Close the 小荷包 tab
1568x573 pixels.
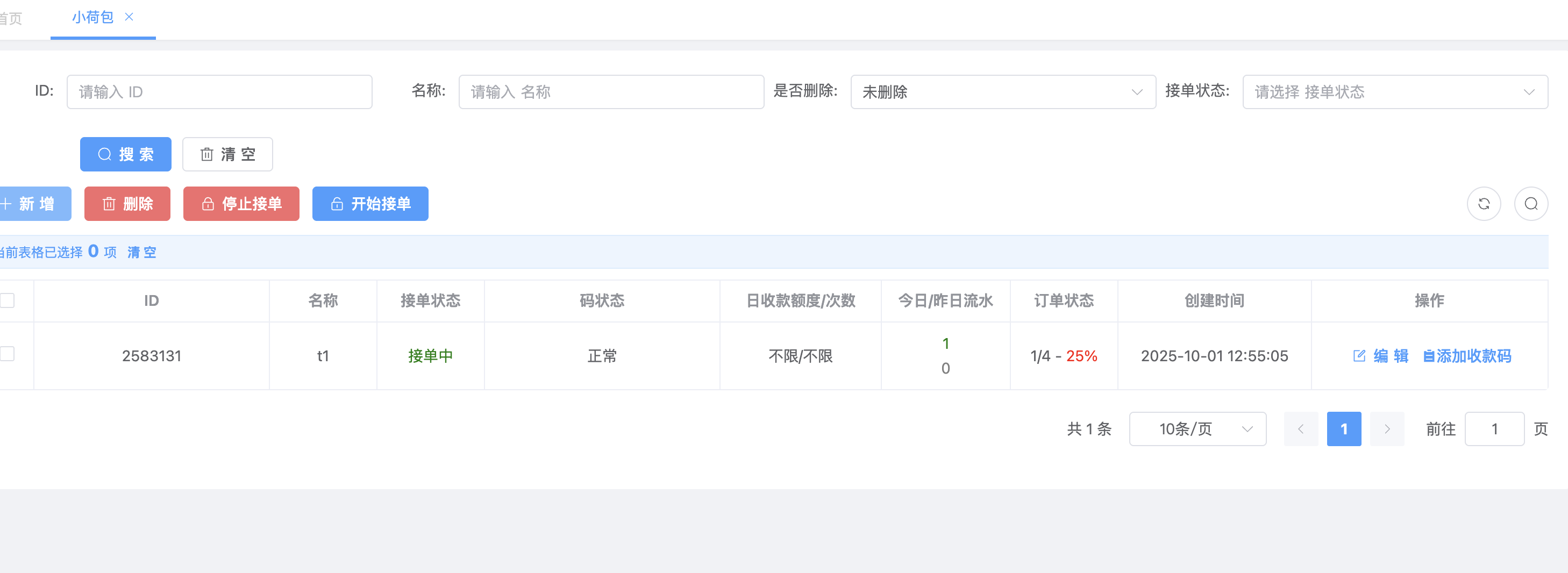coord(129,17)
